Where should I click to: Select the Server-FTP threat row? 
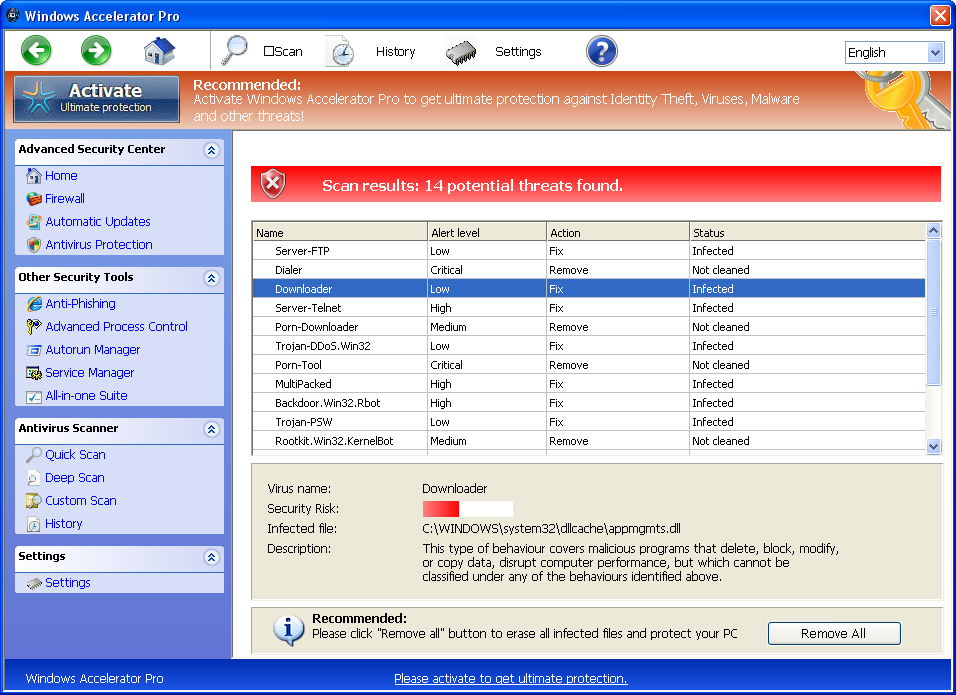[589, 251]
